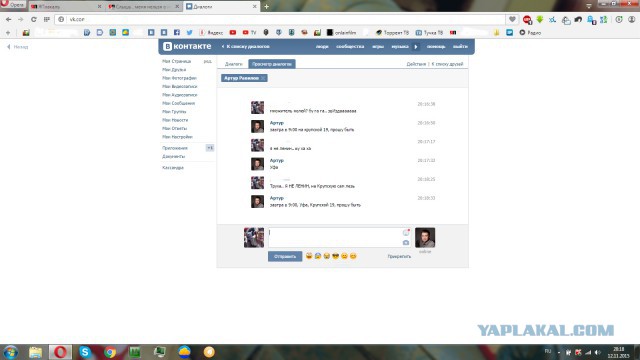Image resolution: width=640 pixels, height=360 pixels.
Task: Open Документы in the left menu
Action: 173,156
